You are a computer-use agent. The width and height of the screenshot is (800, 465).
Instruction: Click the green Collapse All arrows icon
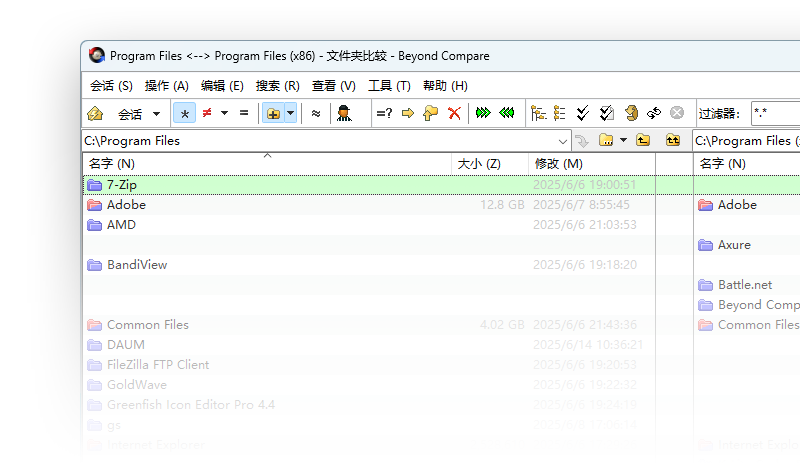[x=507, y=113]
